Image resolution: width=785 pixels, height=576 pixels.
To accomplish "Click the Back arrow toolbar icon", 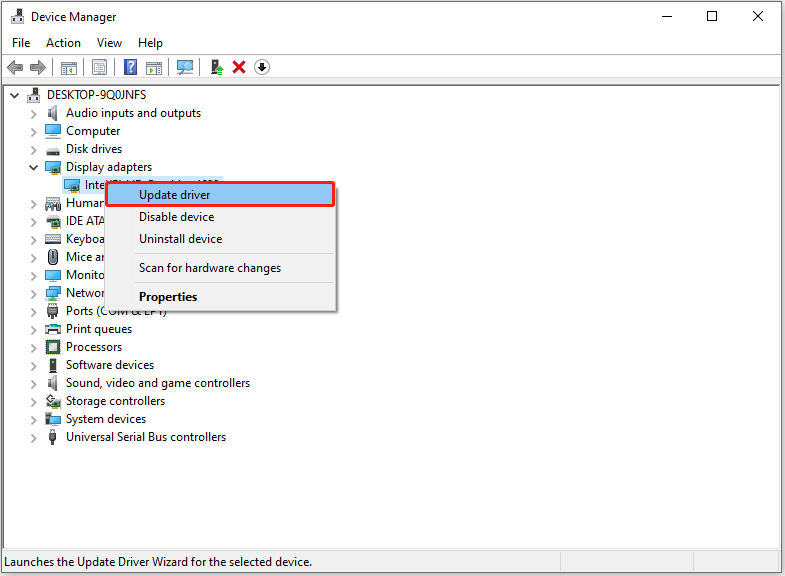I will coord(15,67).
